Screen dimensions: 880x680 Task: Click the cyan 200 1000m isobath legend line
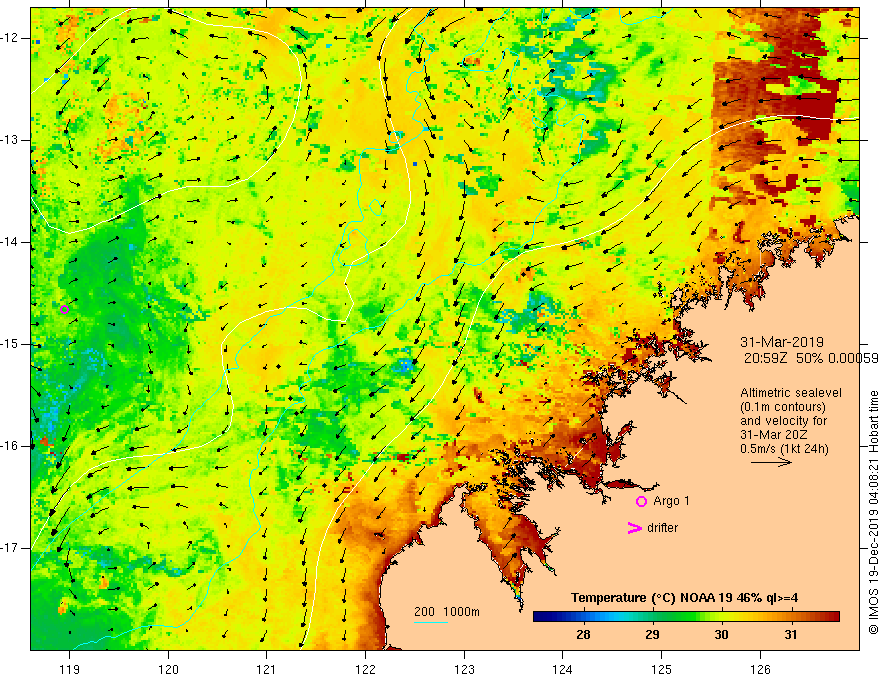click(431, 622)
